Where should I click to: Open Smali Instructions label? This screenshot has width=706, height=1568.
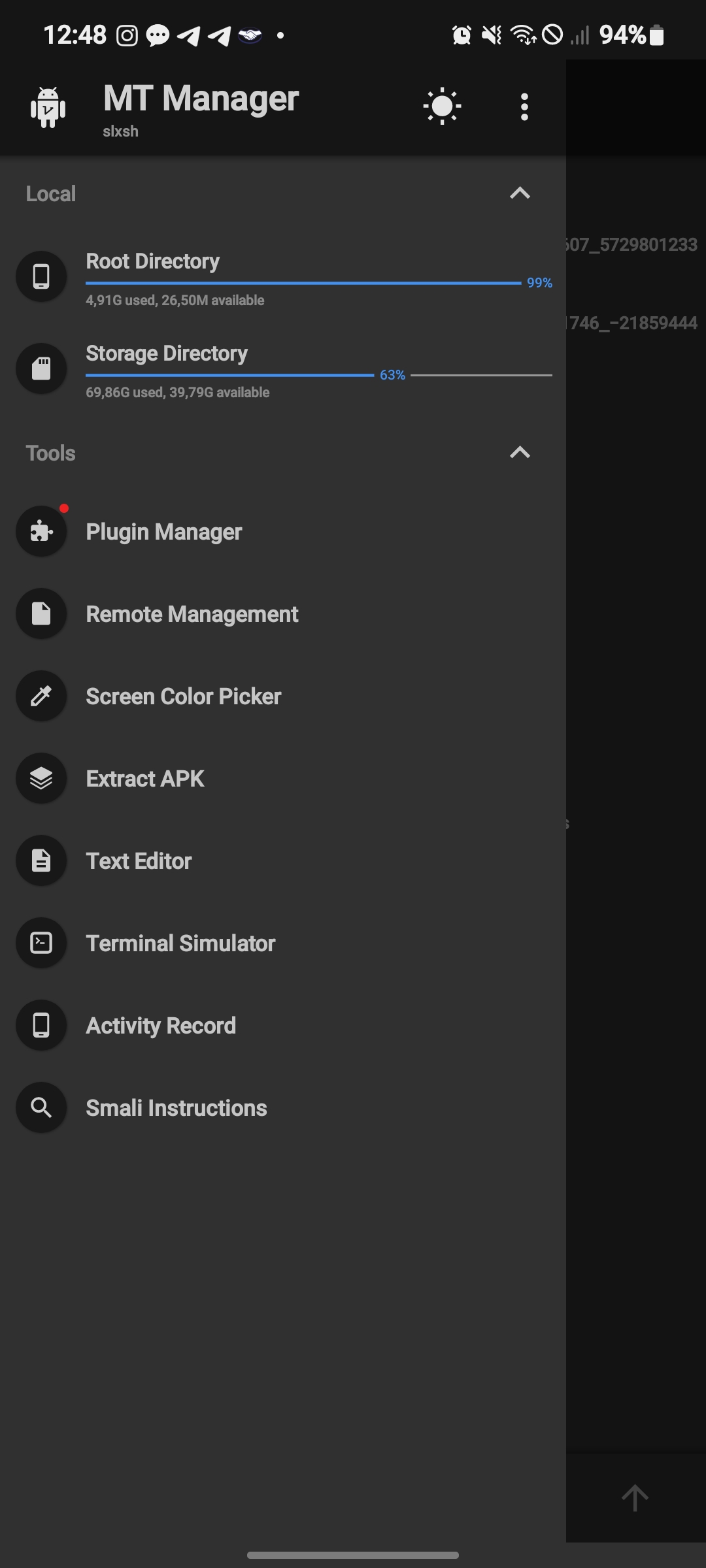[176, 1108]
